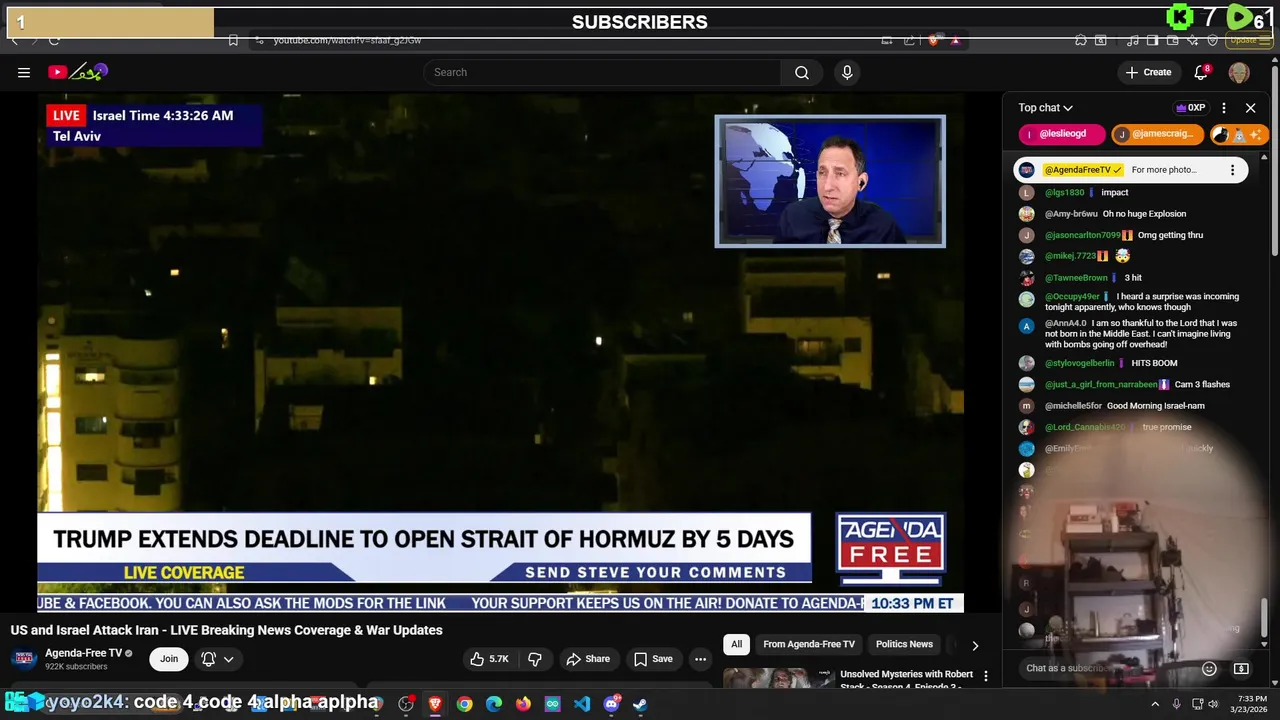Select the All suggestions chip
1280x720 pixels.
[736, 644]
